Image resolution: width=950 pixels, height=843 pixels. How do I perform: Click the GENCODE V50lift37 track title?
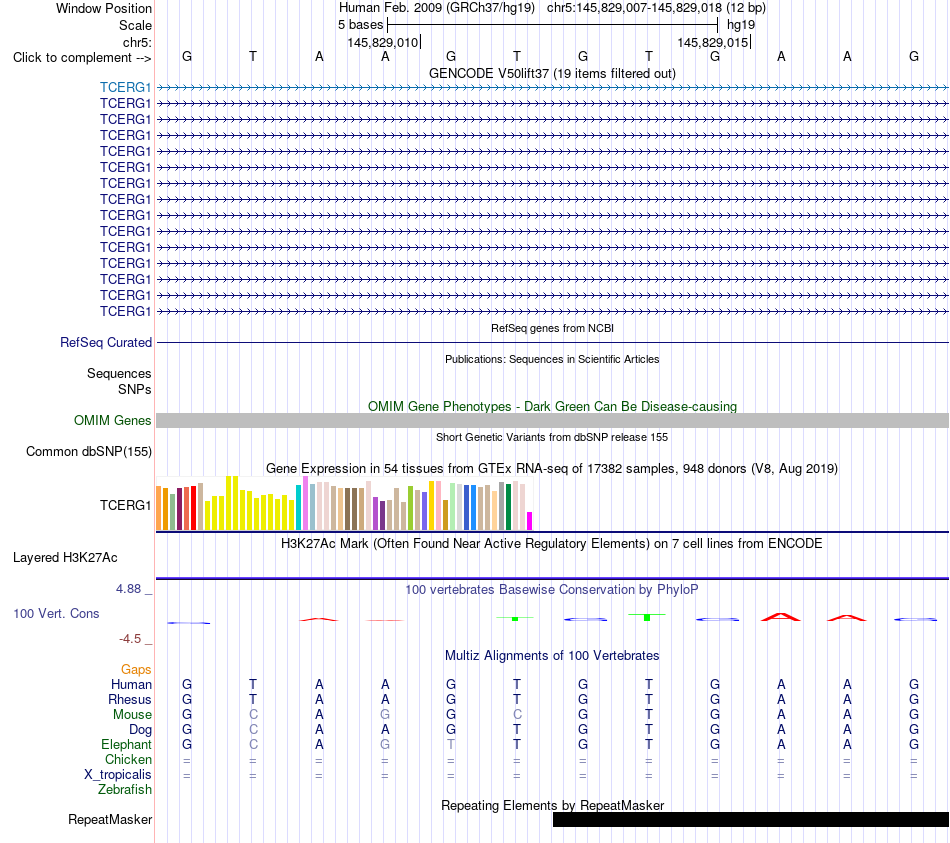[552, 73]
